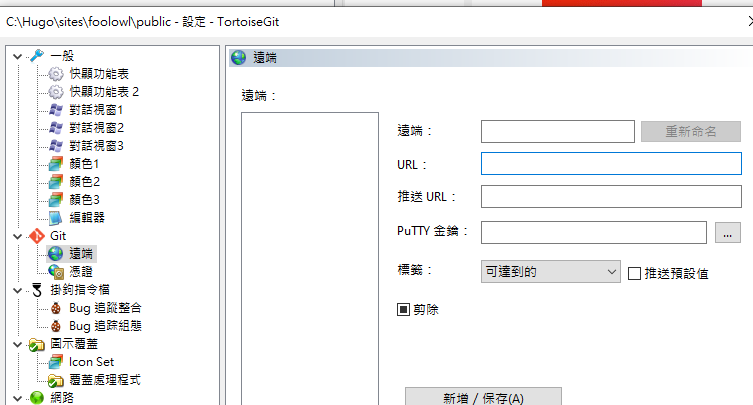Close the TortoiseGit settings window
The width and height of the screenshot is (753, 405).
[x=750, y=21]
